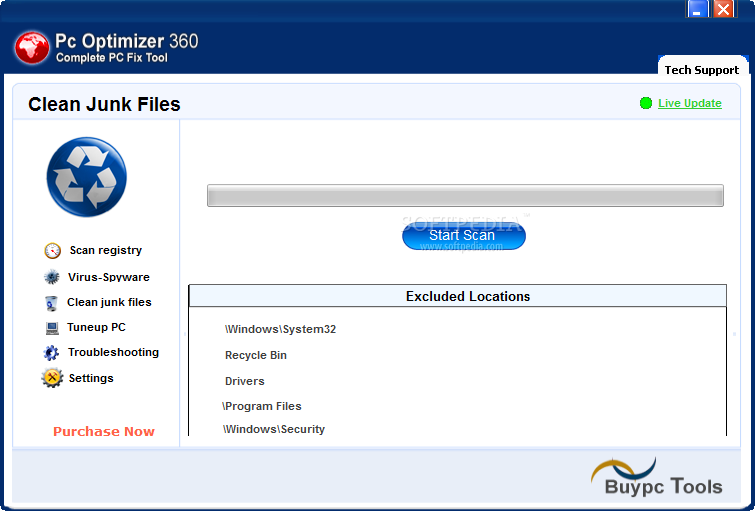Select the \Program Files excluded location

[262, 406]
